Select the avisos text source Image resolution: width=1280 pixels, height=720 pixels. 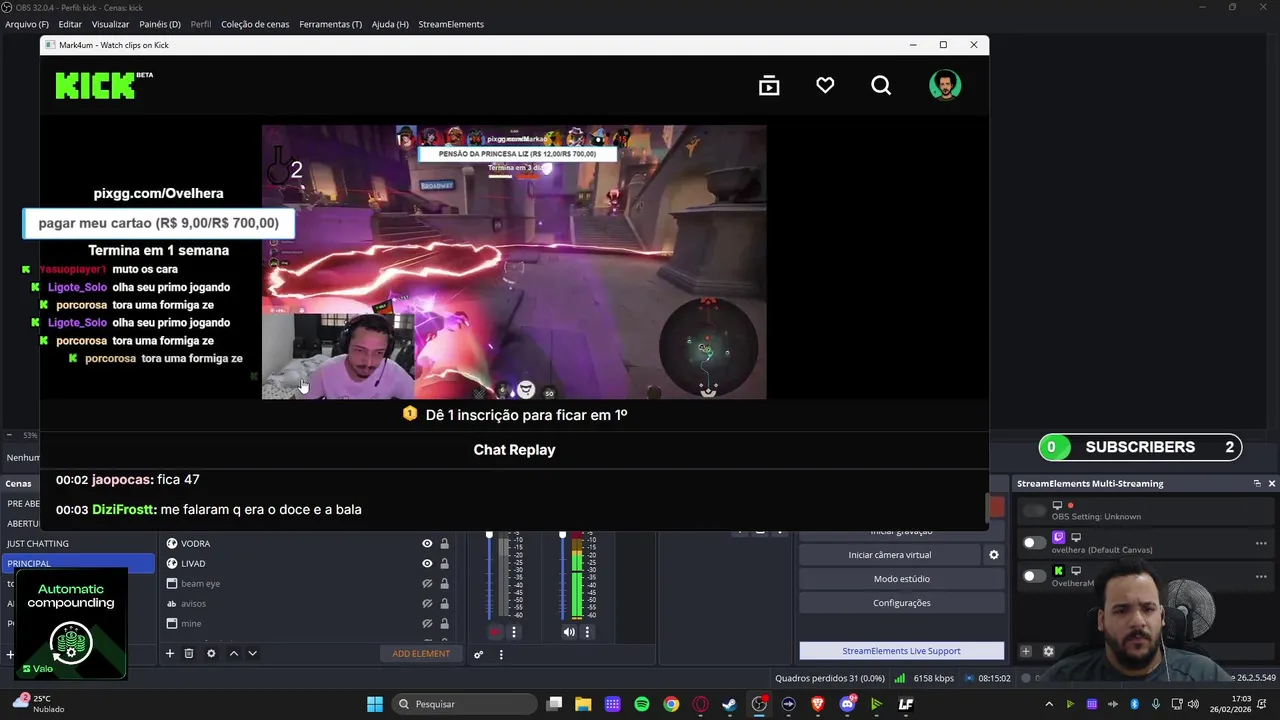[308, 604]
